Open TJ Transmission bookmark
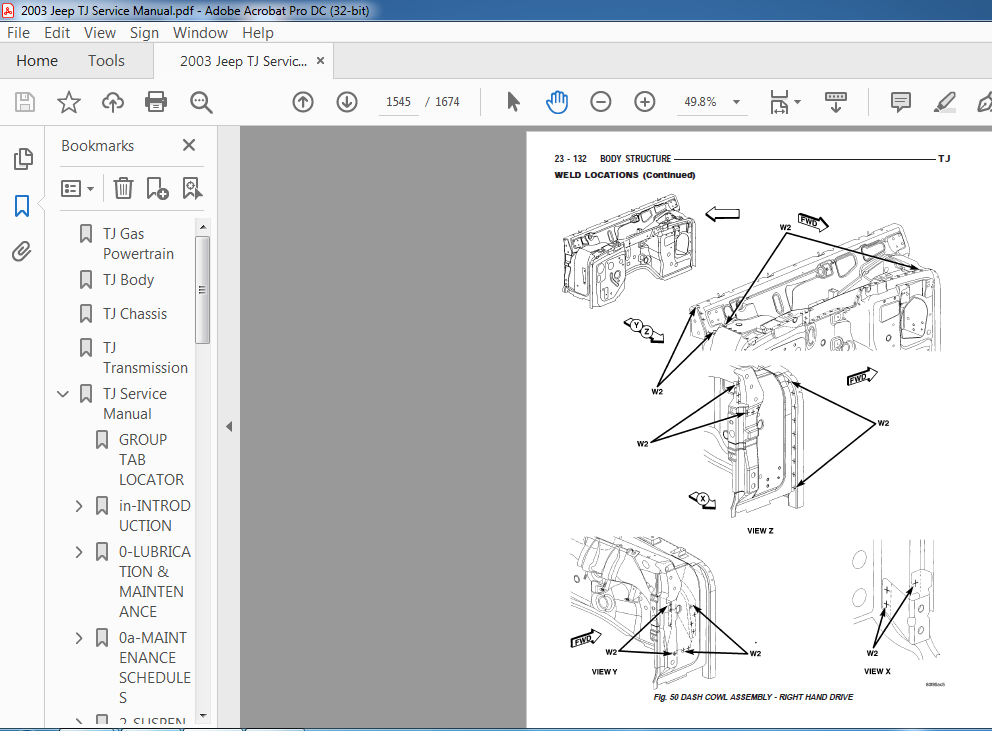 tap(145, 358)
